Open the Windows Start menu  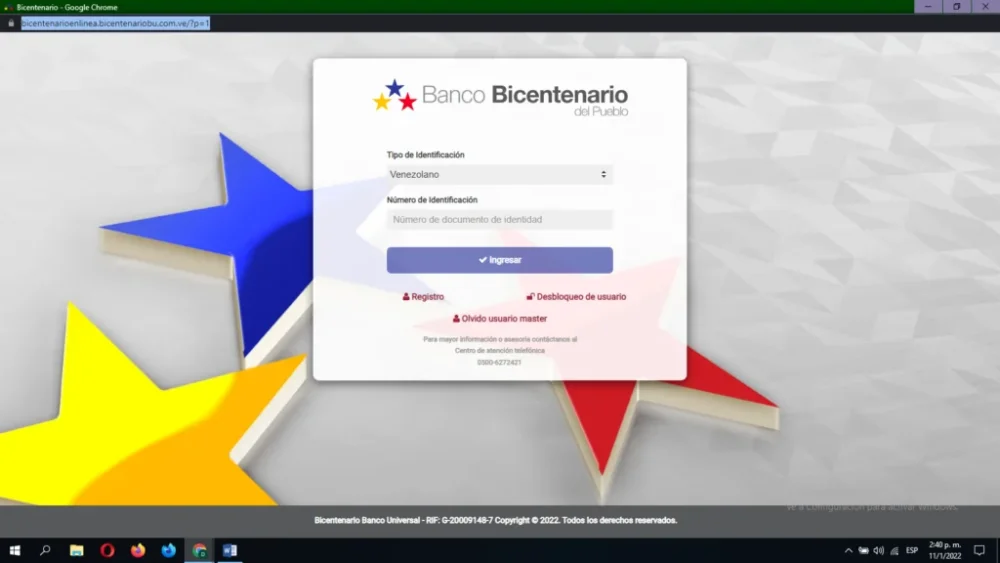(15, 550)
